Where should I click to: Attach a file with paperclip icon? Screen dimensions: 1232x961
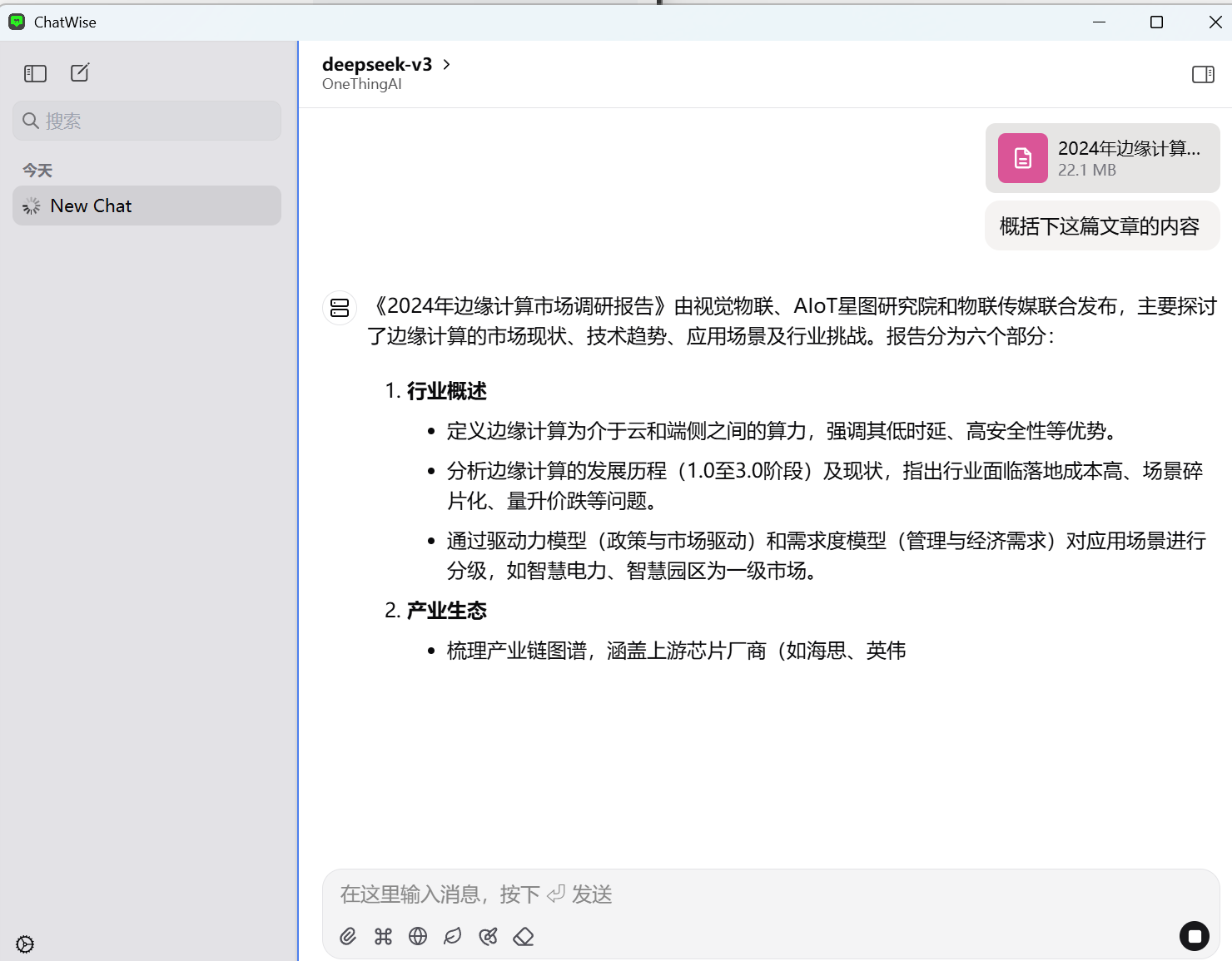click(x=348, y=937)
